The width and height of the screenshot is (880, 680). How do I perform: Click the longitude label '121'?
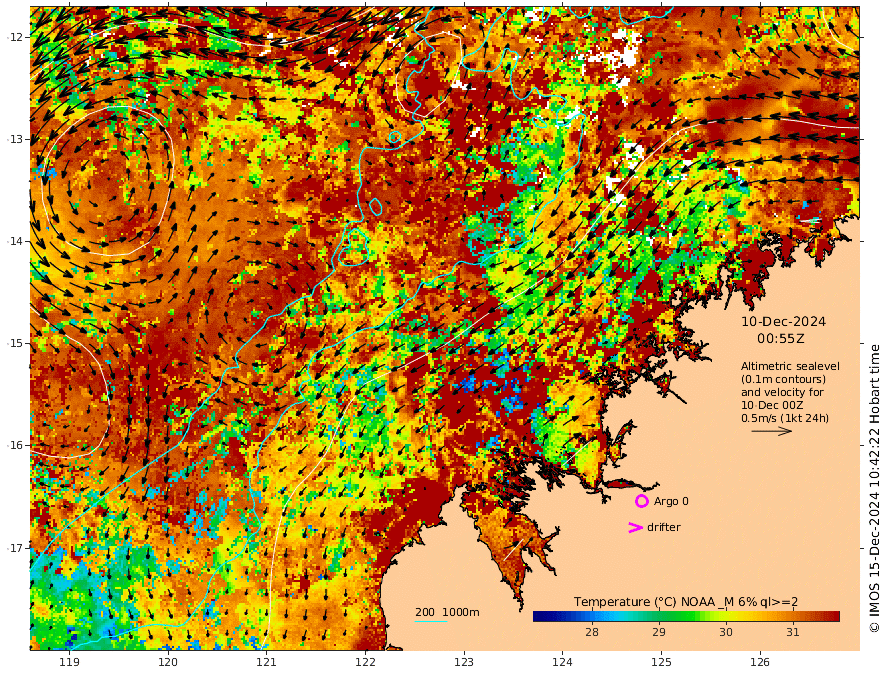267,663
